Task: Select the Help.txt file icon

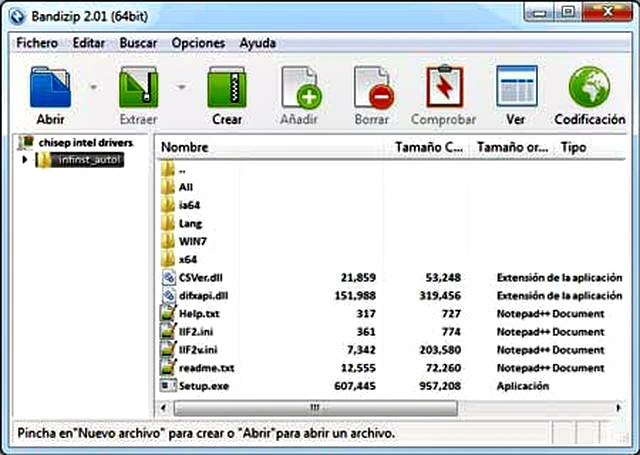Action: [168, 313]
